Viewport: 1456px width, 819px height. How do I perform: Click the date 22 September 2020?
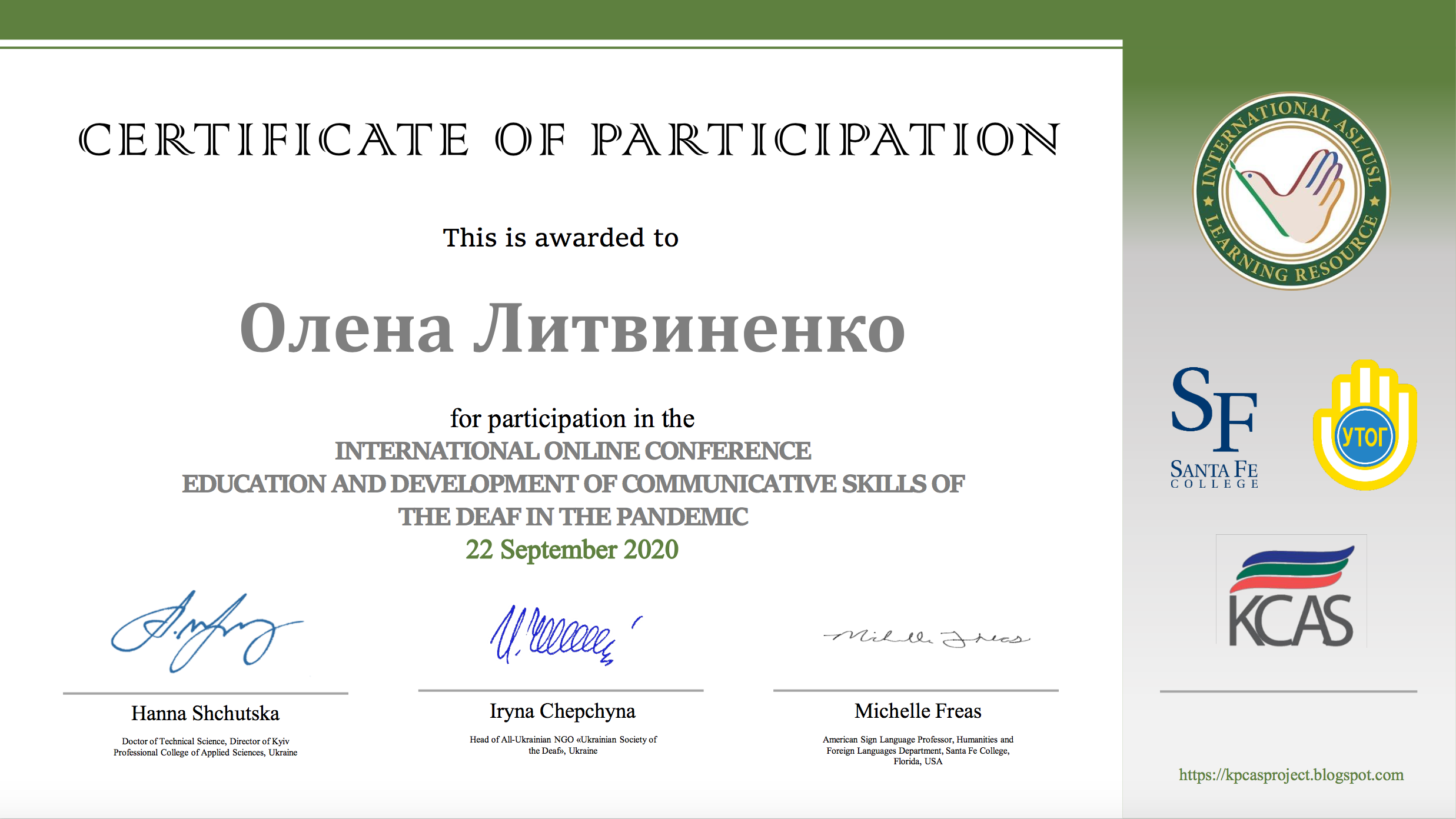tap(572, 550)
